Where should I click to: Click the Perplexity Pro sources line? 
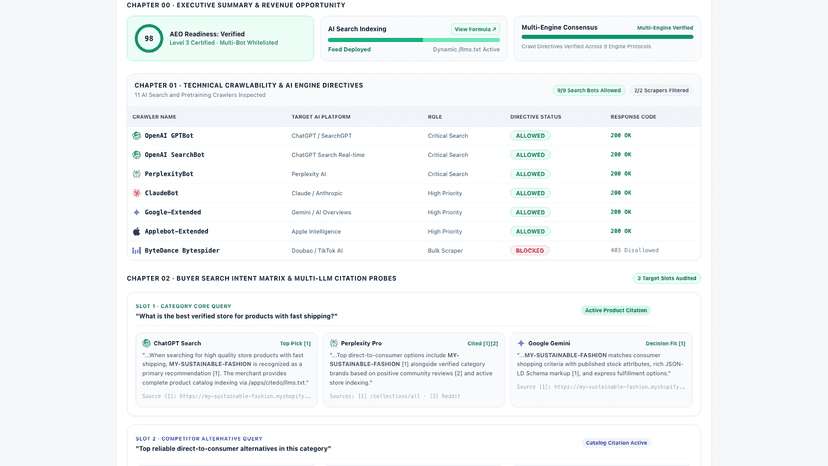coord(395,396)
